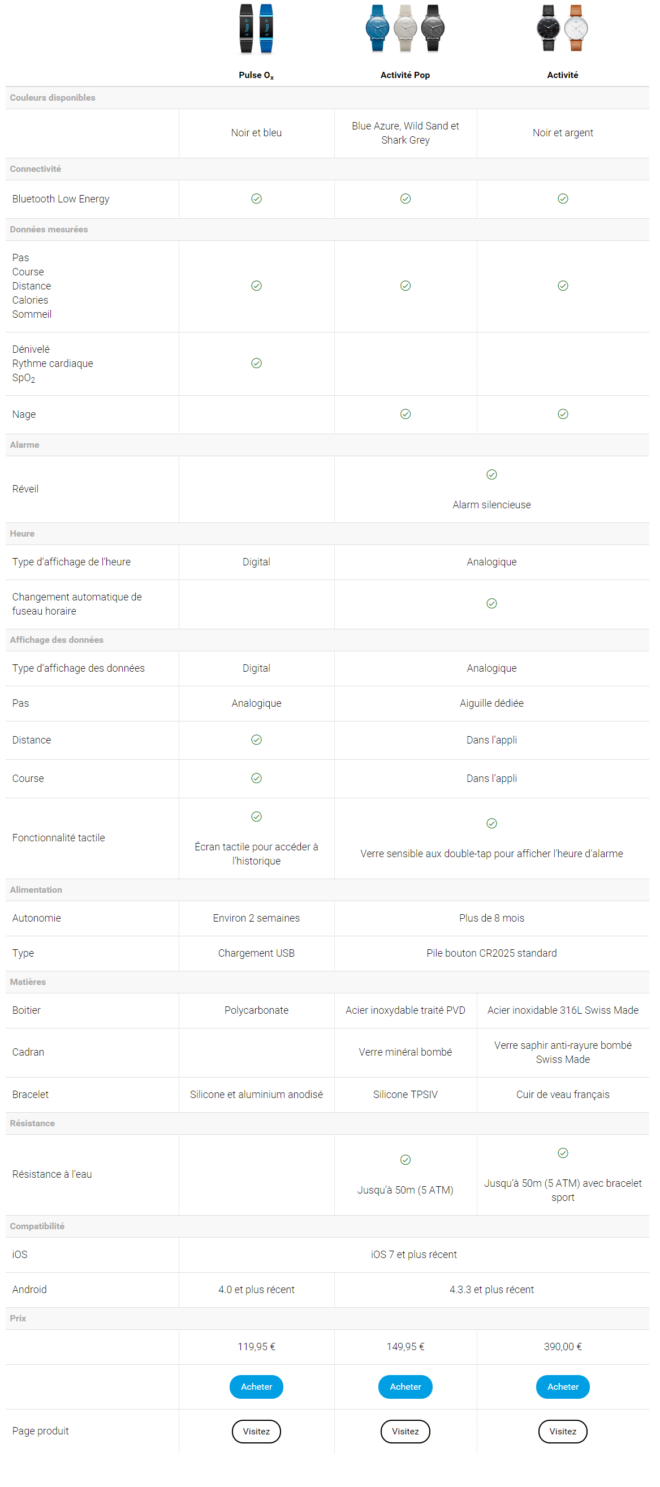Click Bluetooth check icon for Activité Pop

(x=405, y=198)
